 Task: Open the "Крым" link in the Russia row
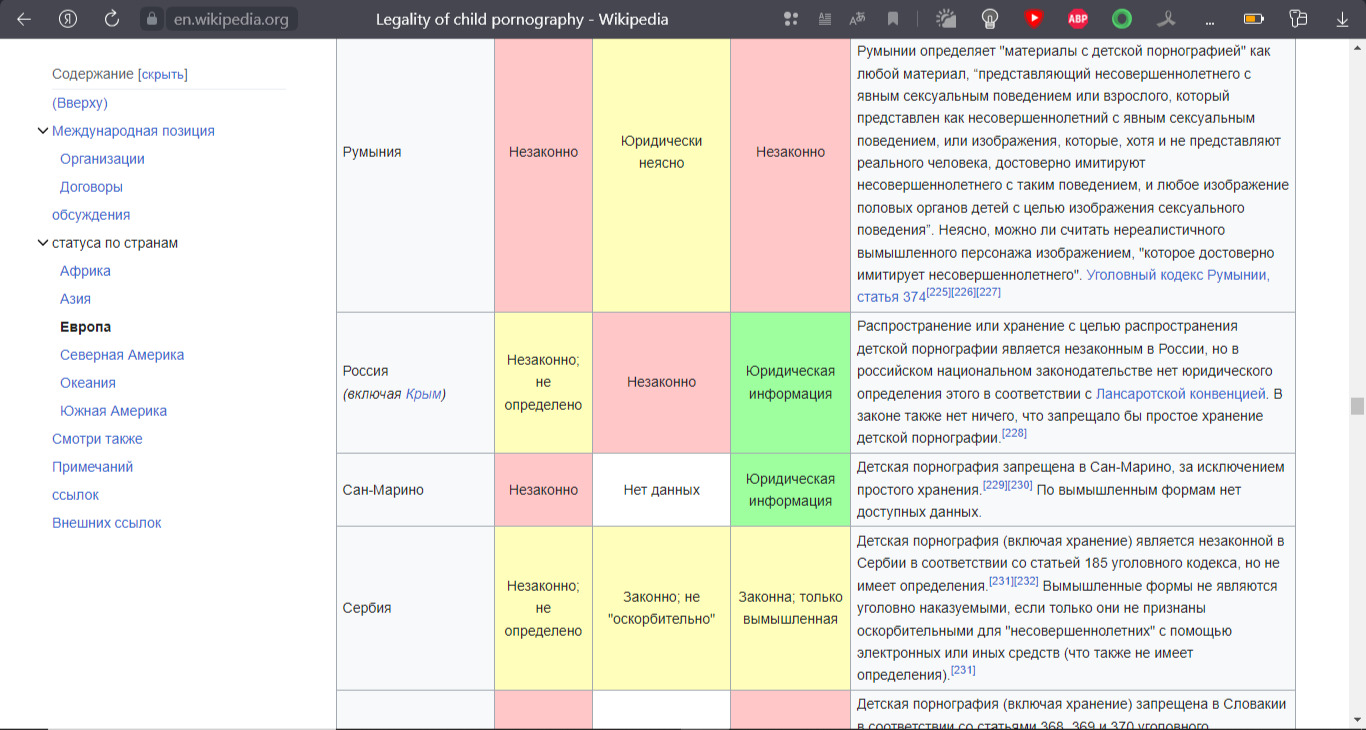coord(423,394)
